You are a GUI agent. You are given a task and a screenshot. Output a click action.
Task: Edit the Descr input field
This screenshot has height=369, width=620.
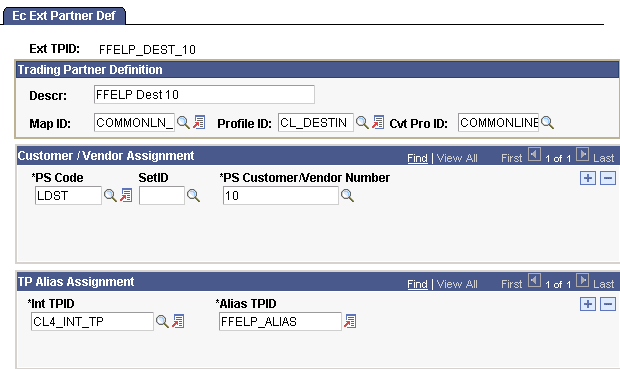point(204,95)
